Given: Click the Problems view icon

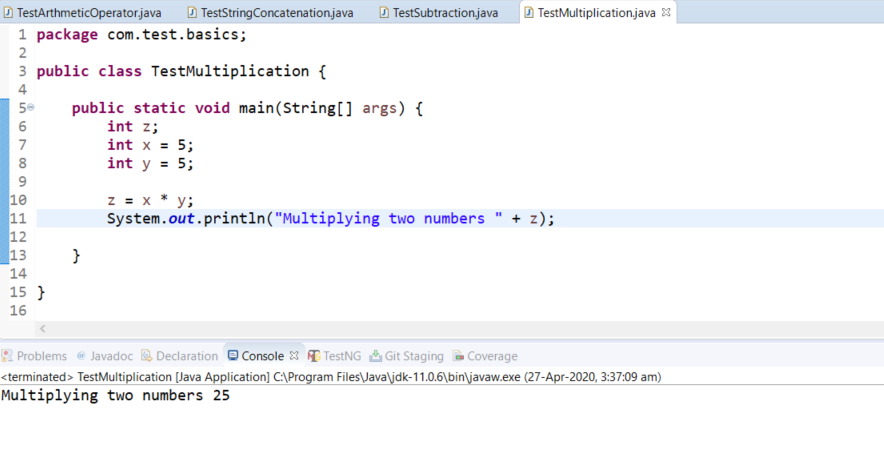Looking at the screenshot, I should (8, 356).
